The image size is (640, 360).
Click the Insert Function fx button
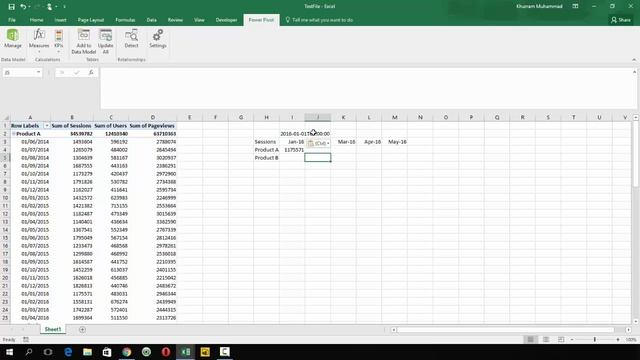pyautogui.click(x=91, y=73)
